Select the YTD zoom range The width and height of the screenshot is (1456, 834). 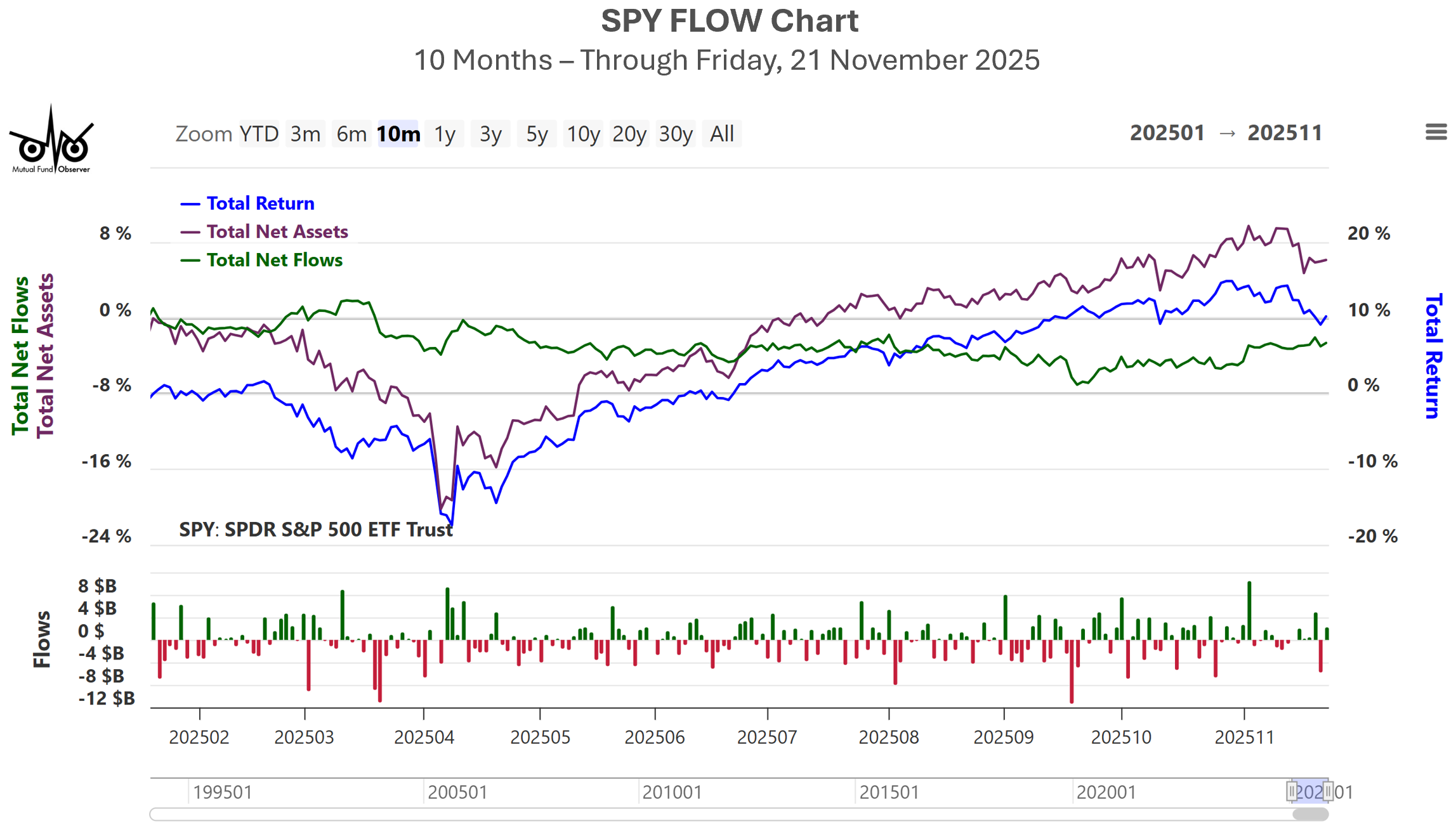click(x=259, y=134)
